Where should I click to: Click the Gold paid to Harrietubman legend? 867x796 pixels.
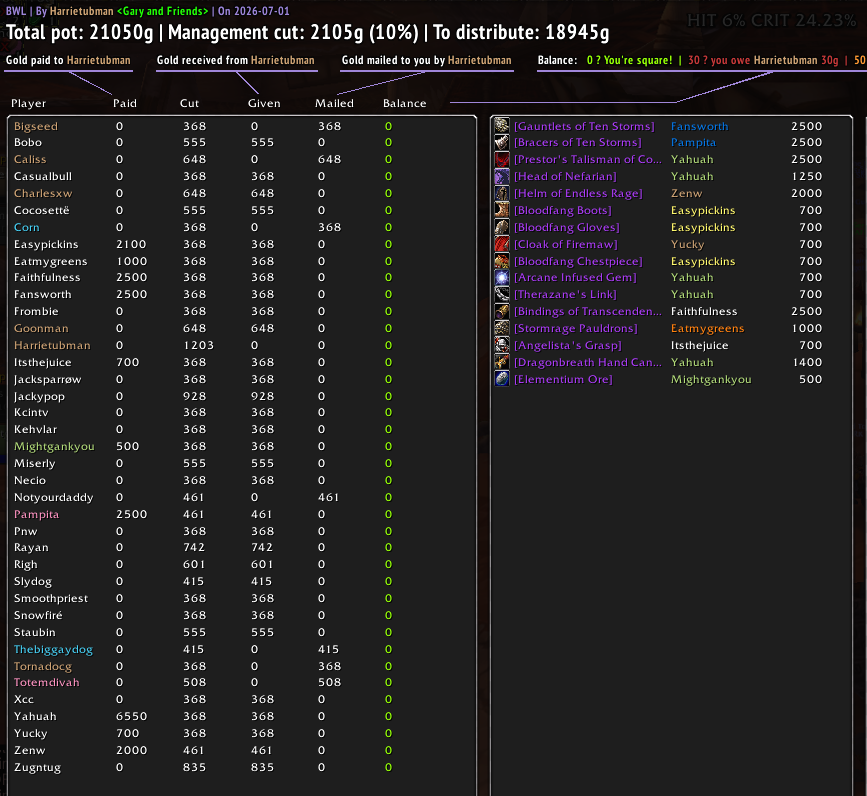tap(68, 60)
